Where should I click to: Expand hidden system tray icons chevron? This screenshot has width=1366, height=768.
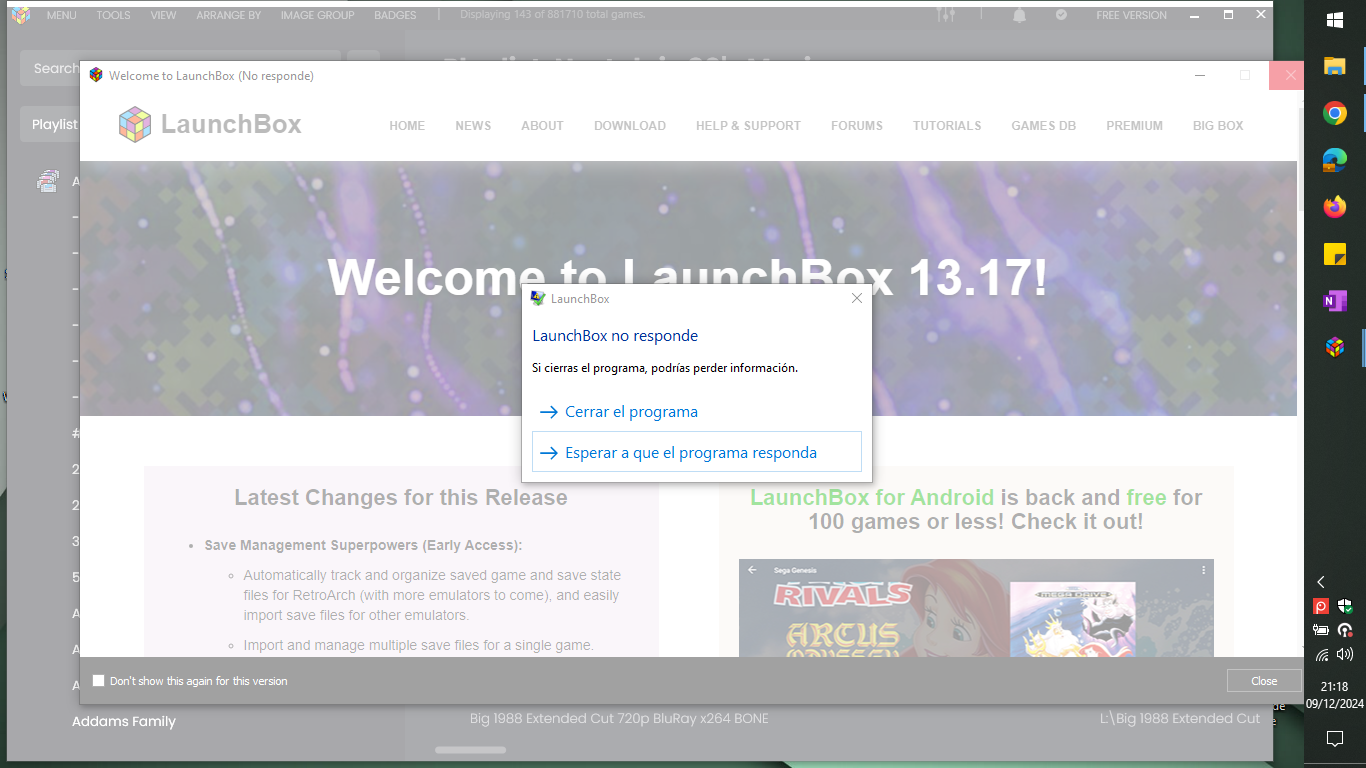[x=1321, y=582]
